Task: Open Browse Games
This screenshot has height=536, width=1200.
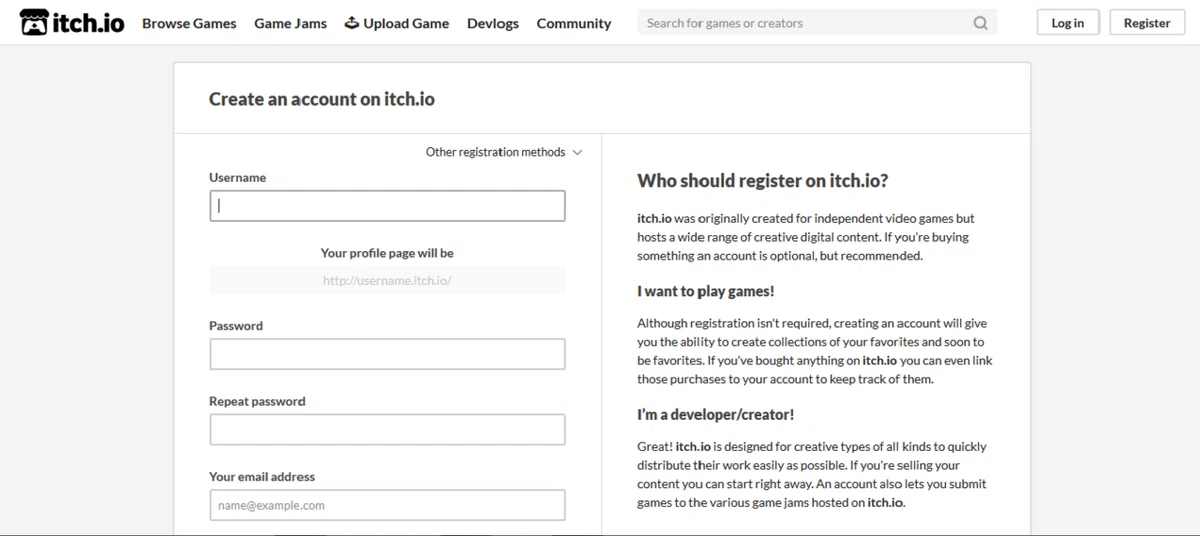Action: (189, 23)
